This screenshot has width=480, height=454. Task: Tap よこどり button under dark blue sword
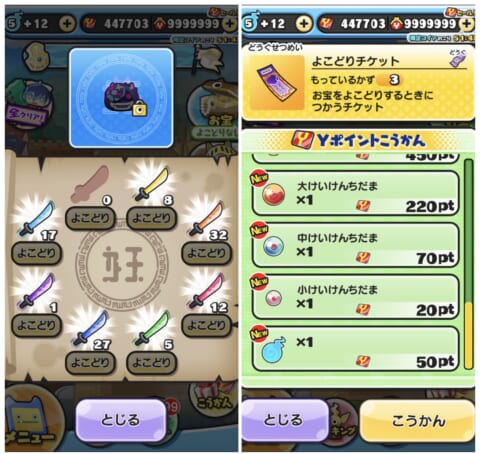[x=90, y=362]
